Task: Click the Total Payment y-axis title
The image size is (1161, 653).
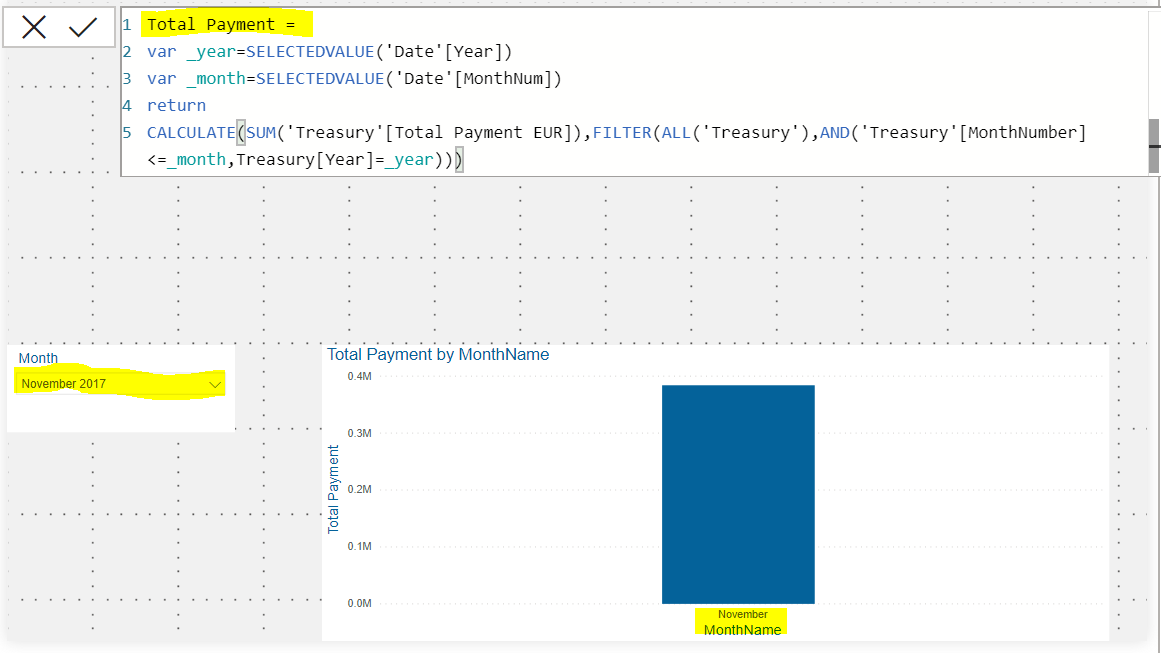Action: tap(333, 489)
